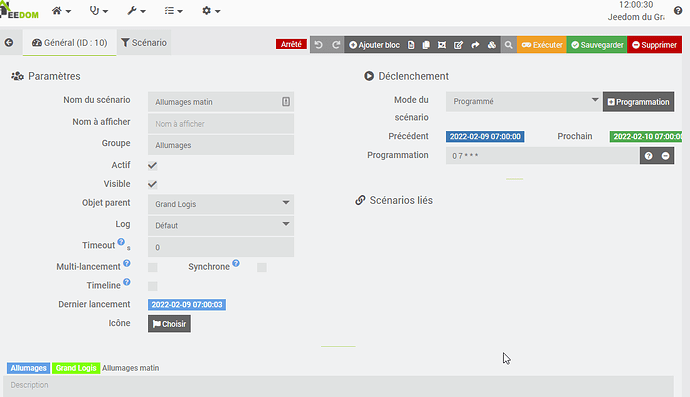
Task: Switch to the Scénario tab
Action: click(144, 43)
